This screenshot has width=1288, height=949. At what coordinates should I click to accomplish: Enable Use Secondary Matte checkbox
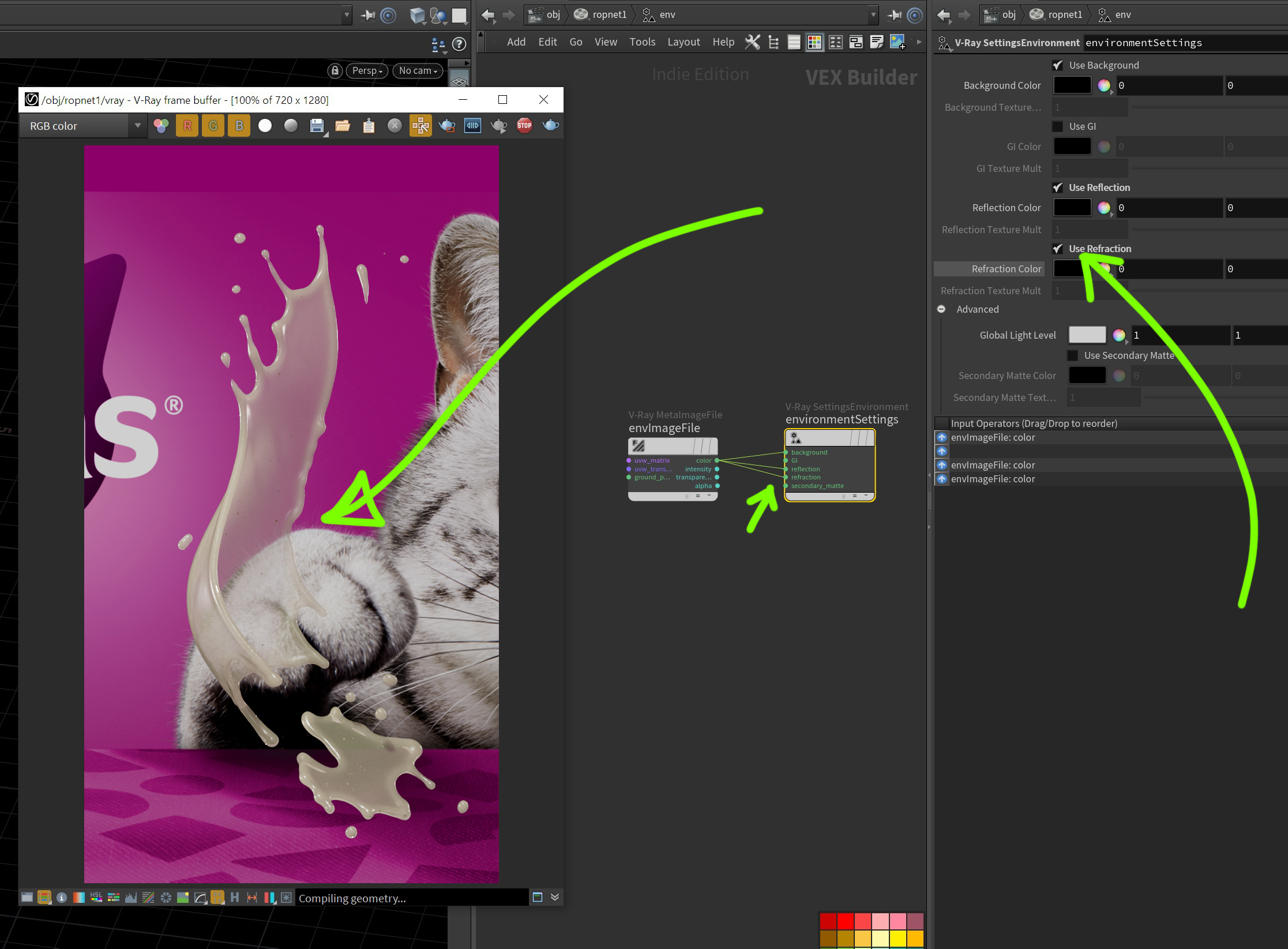pyautogui.click(x=1072, y=355)
